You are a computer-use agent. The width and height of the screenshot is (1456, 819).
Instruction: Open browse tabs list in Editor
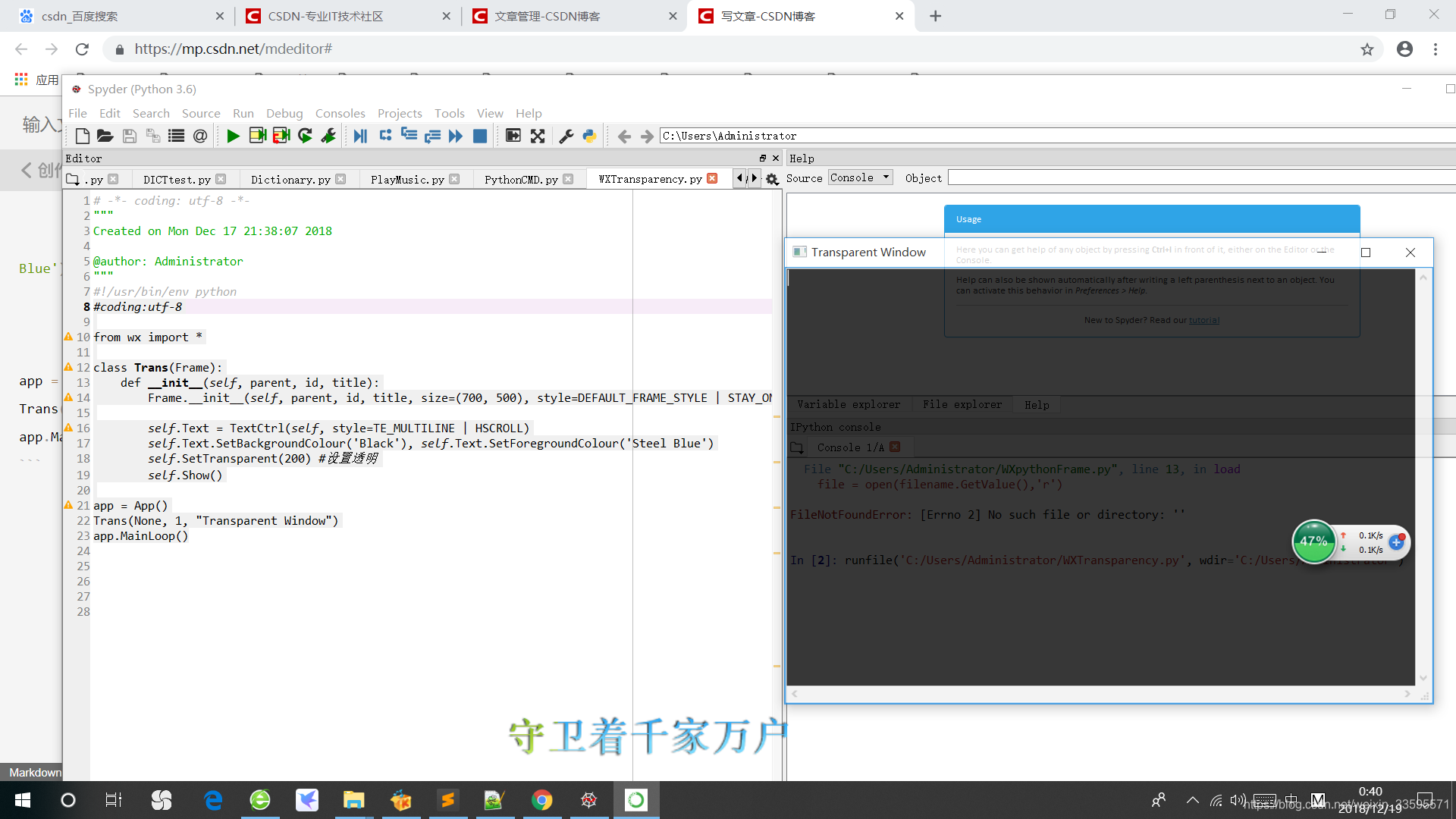(x=73, y=179)
